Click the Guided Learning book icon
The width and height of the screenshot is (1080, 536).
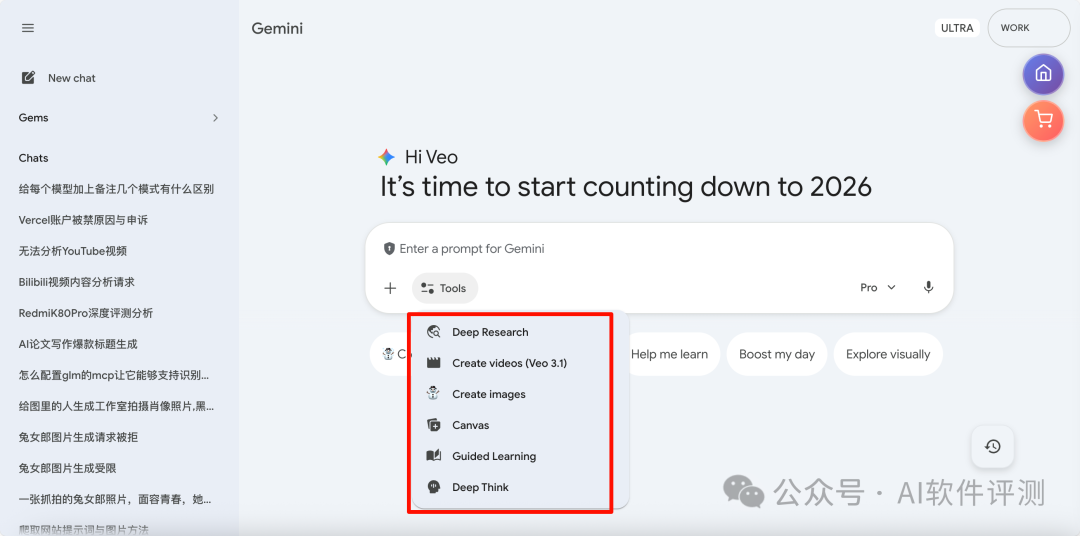[x=433, y=456]
